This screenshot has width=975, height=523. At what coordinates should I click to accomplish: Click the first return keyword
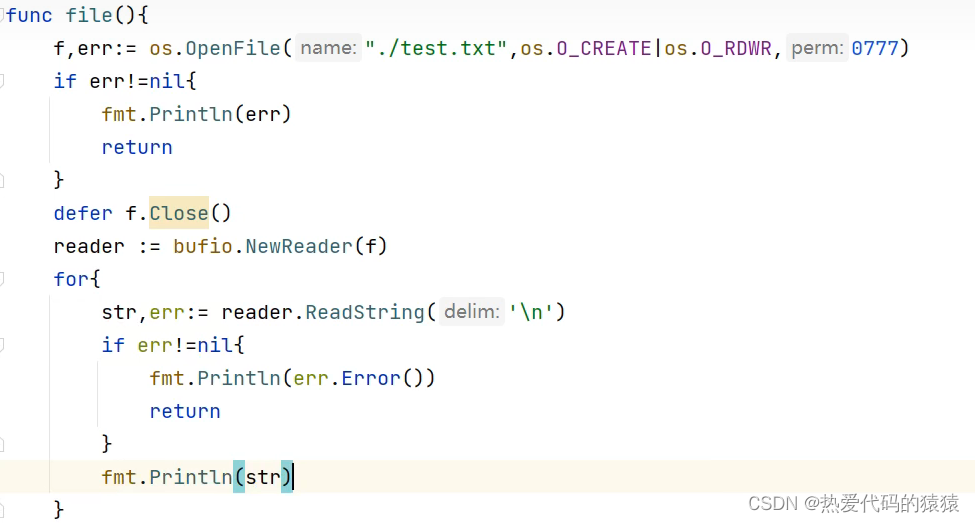137,147
